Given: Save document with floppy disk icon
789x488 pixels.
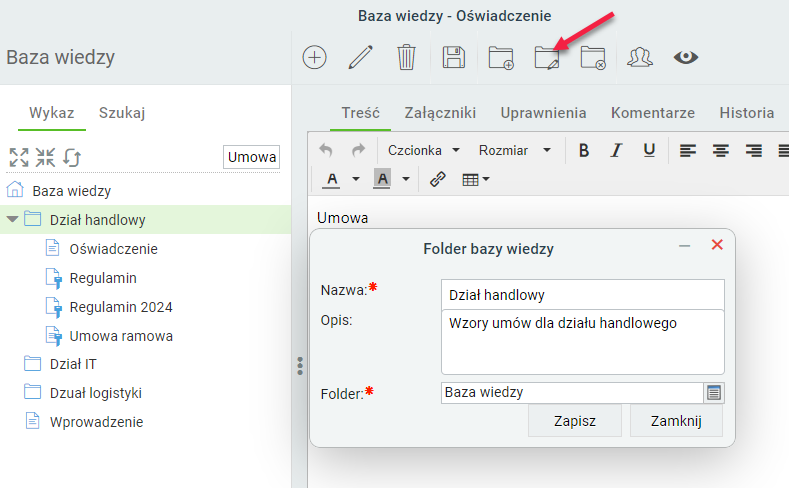Looking at the screenshot, I should (453, 57).
